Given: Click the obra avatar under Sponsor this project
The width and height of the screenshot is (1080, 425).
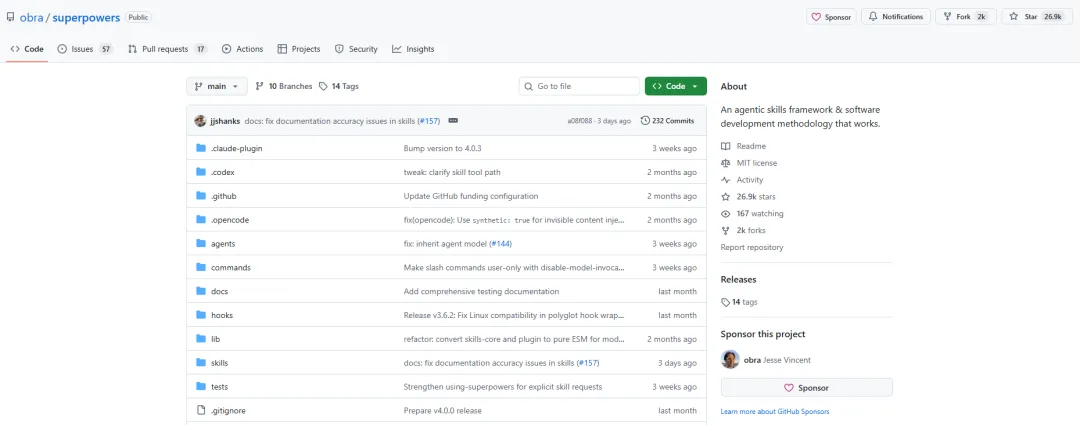Looking at the screenshot, I should [x=730, y=360].
